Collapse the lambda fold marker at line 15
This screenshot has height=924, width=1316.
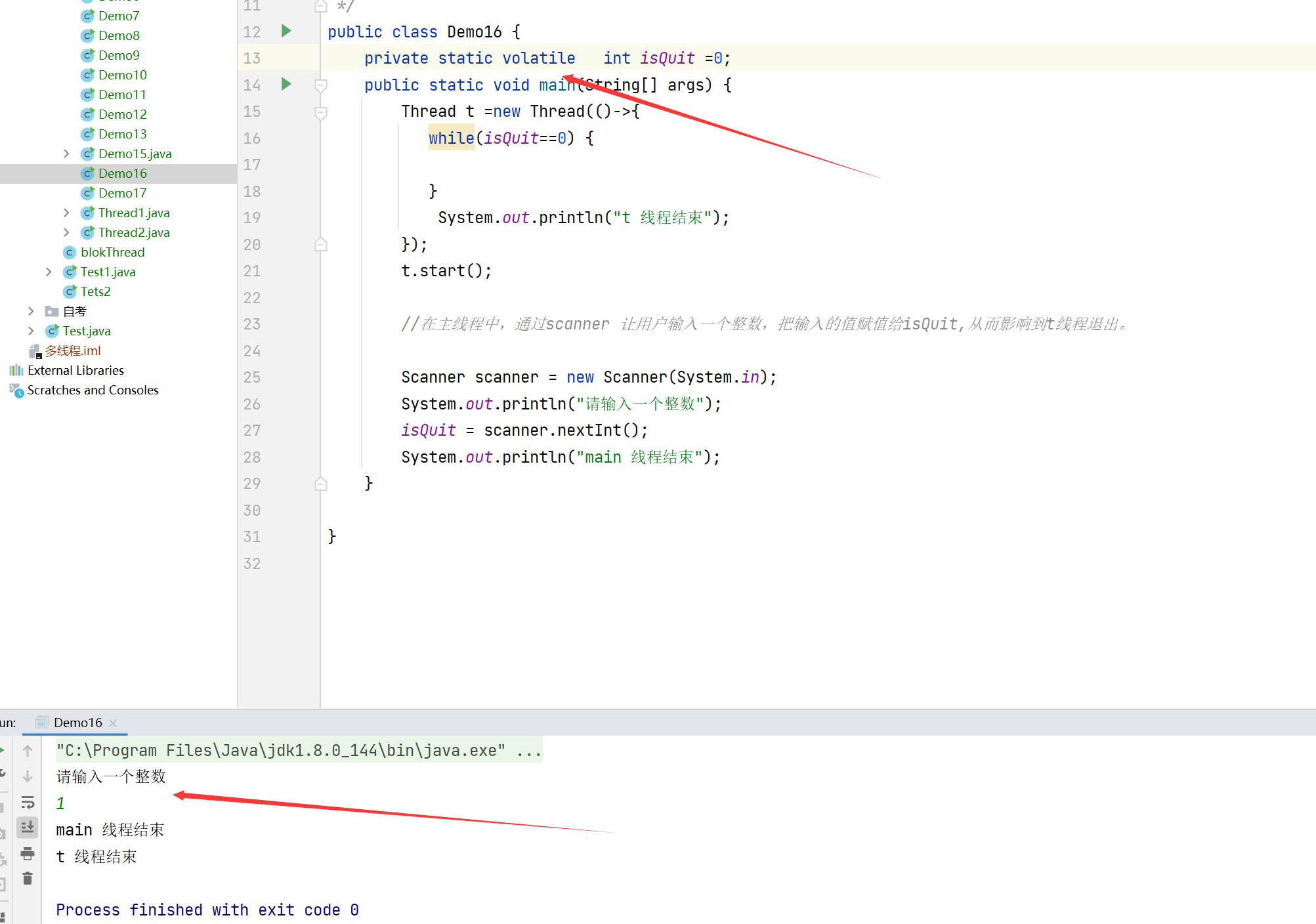point(321,112)
